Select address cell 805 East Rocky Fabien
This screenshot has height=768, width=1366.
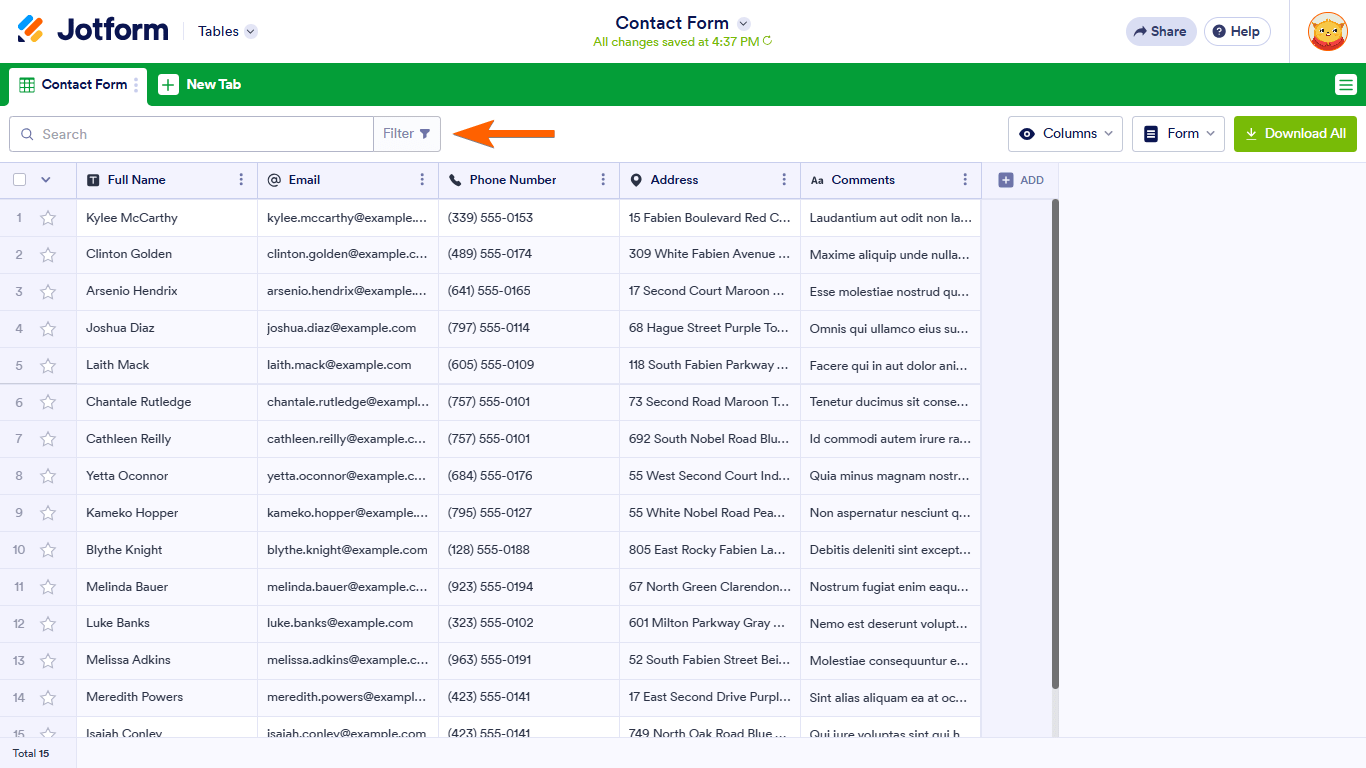pos(710,550)
